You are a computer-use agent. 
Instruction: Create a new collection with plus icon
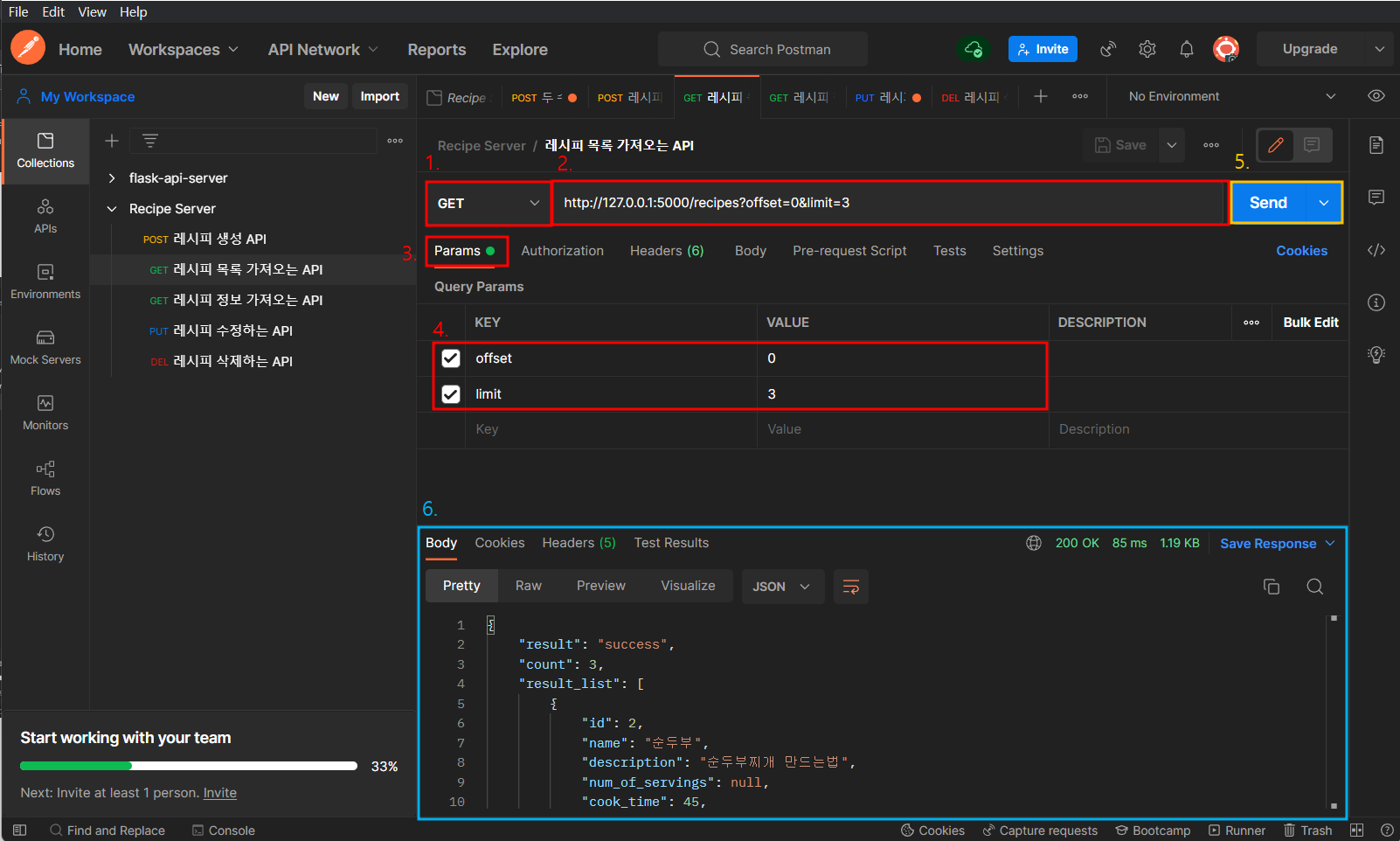[x=112, y=141]
